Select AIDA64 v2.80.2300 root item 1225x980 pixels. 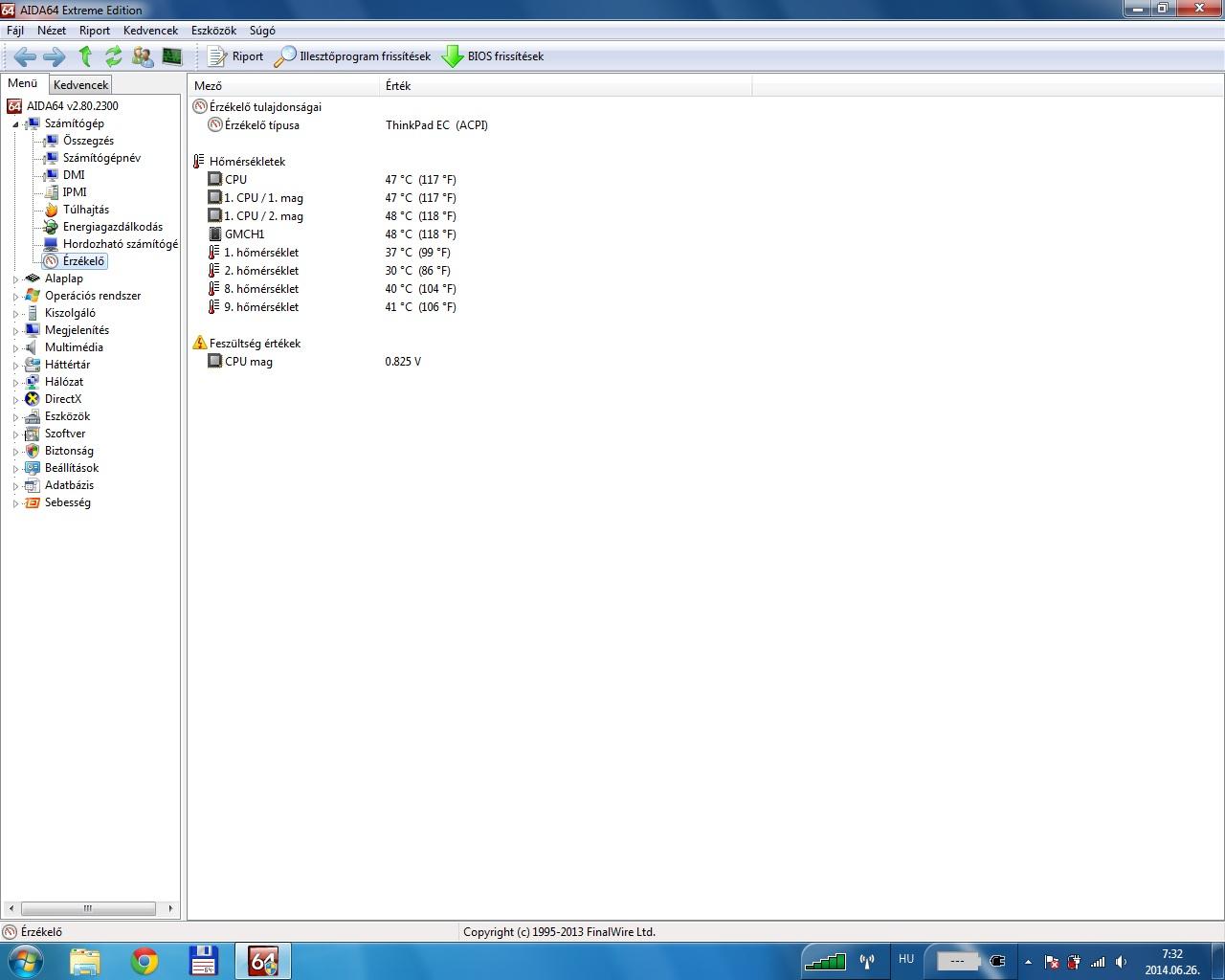pyautogui.click(x=73, y=106)
